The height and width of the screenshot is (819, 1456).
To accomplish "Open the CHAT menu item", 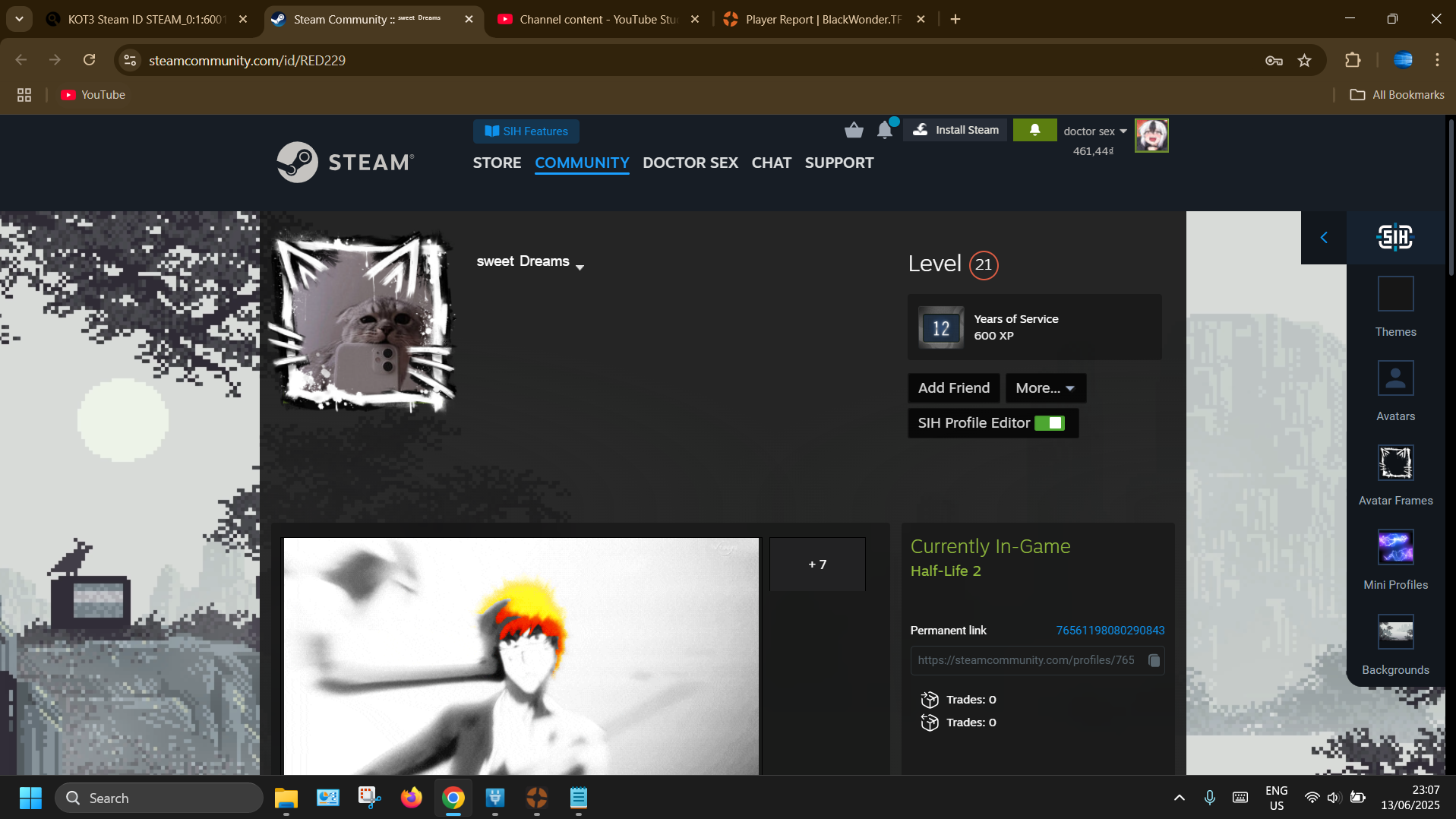I will (x=772, y=163).
